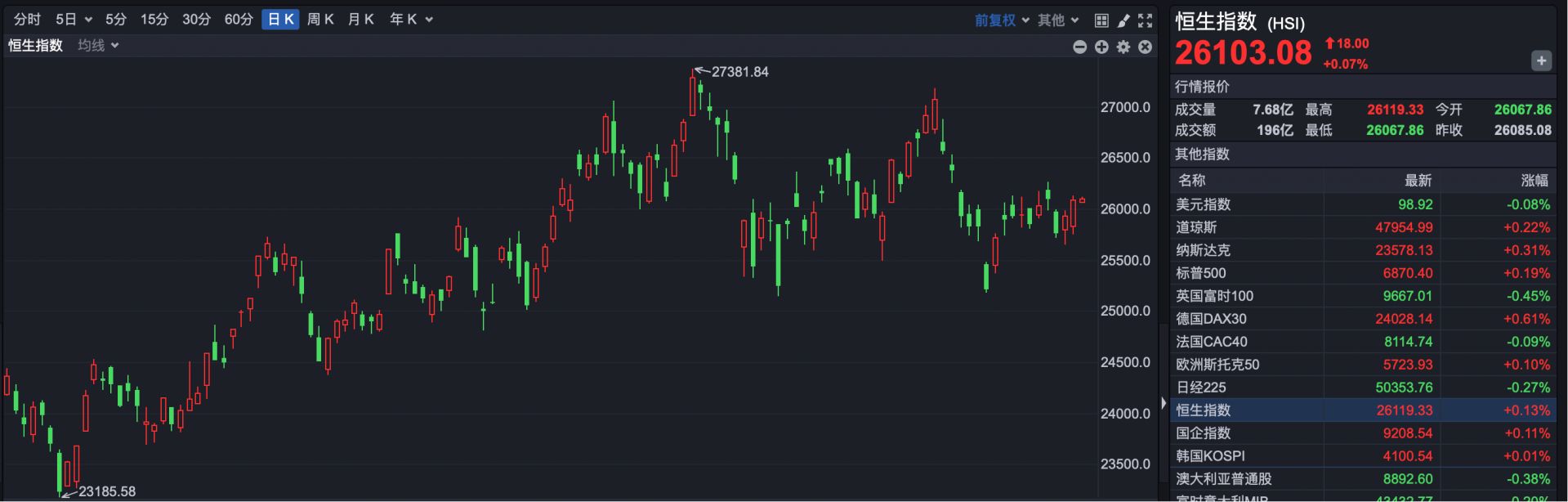This screenshot has width=1568, height=502.
Task: Open chart indicator settings gear
Action: coord(1124,47)
